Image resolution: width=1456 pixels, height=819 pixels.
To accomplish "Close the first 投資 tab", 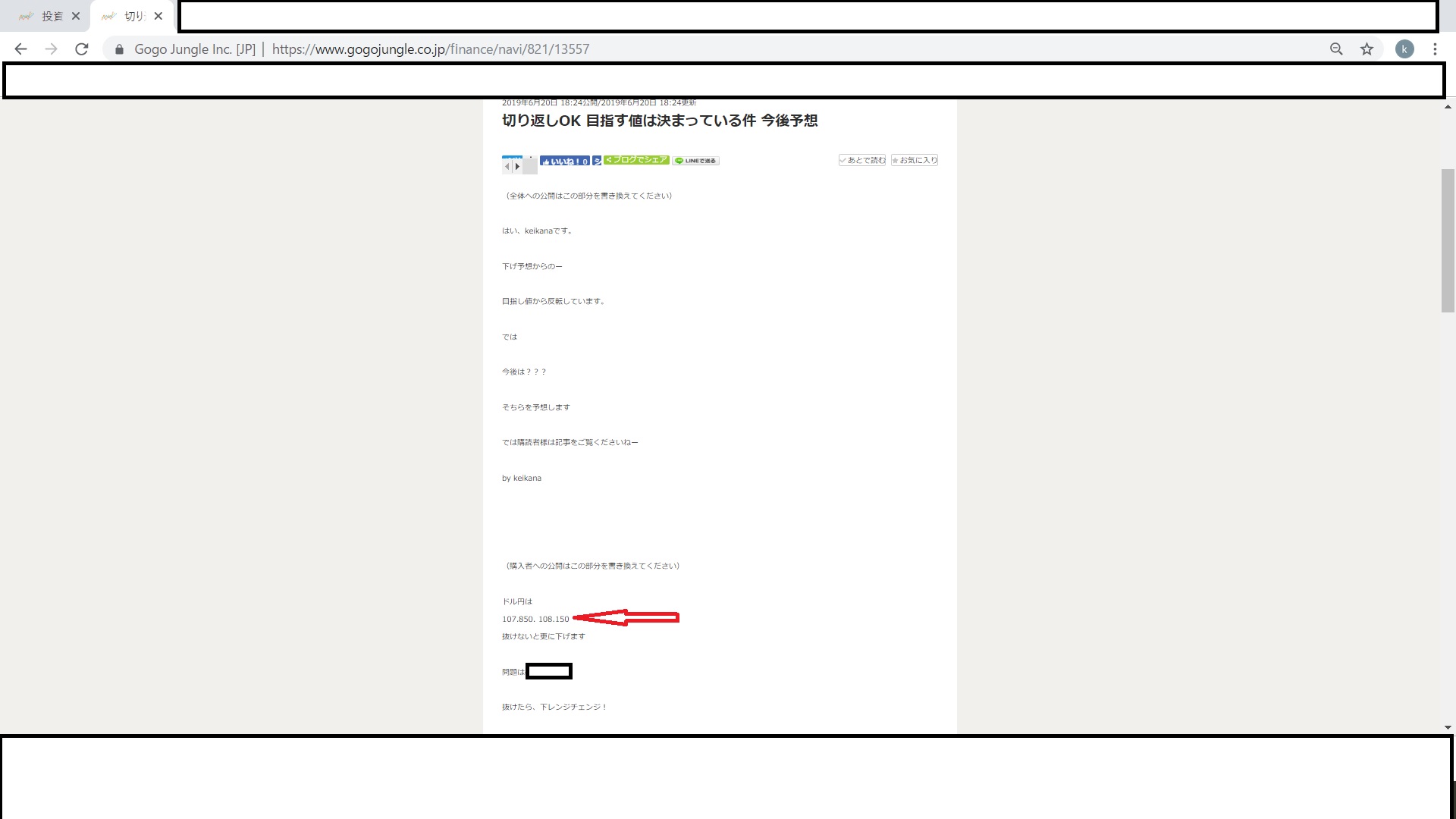I will (76, 16).
